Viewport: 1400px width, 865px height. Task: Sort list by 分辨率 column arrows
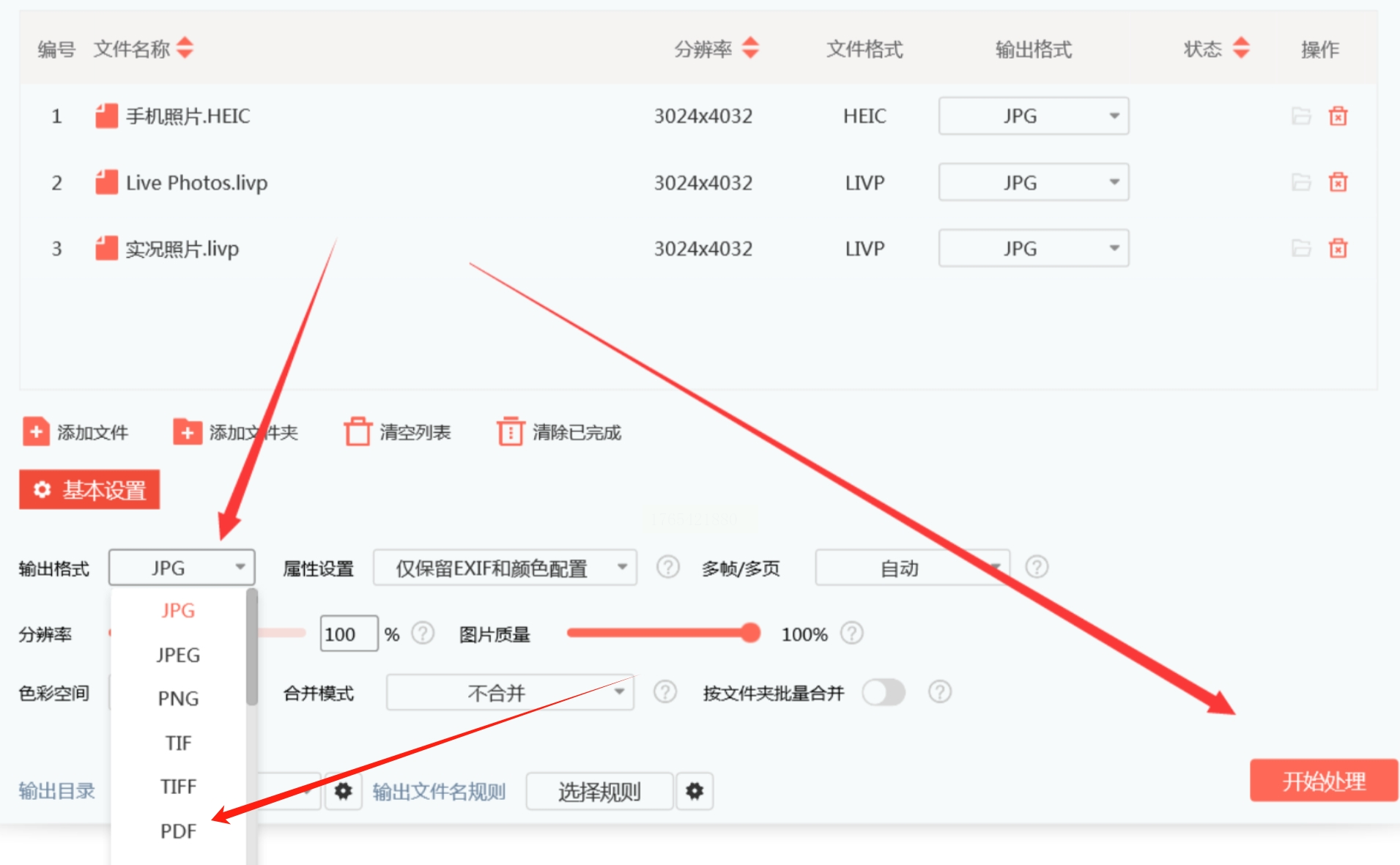coord(750,48)
